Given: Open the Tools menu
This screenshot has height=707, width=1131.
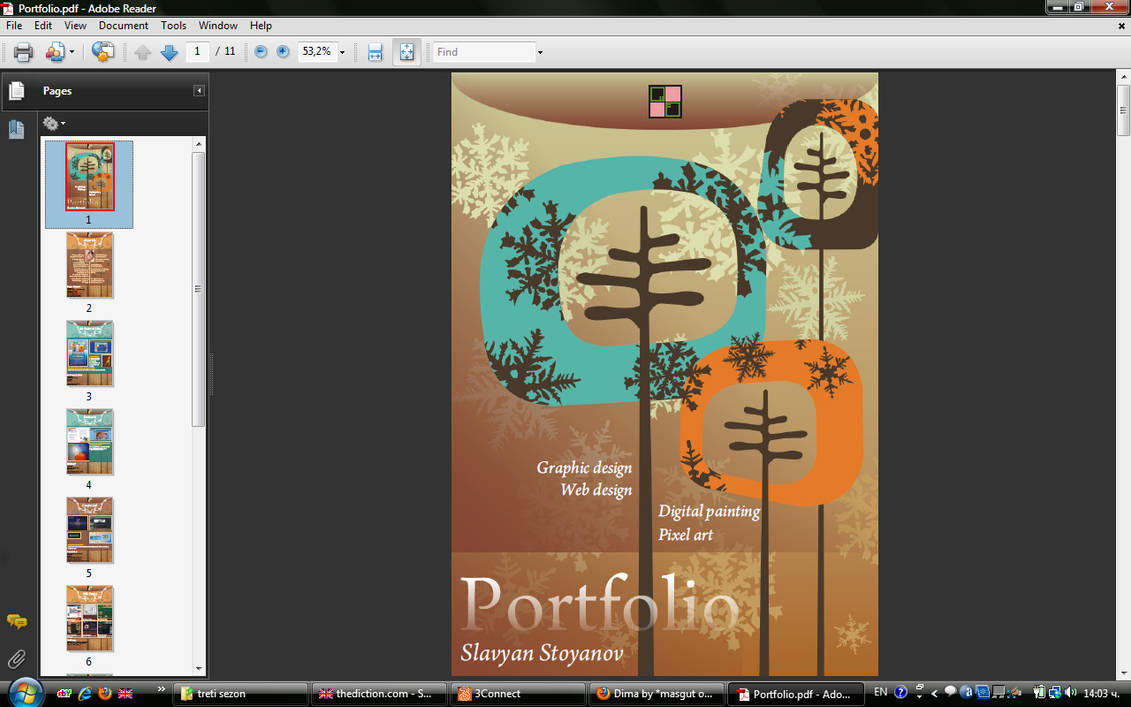Looking at the screenshot, I should pos(173,25).
